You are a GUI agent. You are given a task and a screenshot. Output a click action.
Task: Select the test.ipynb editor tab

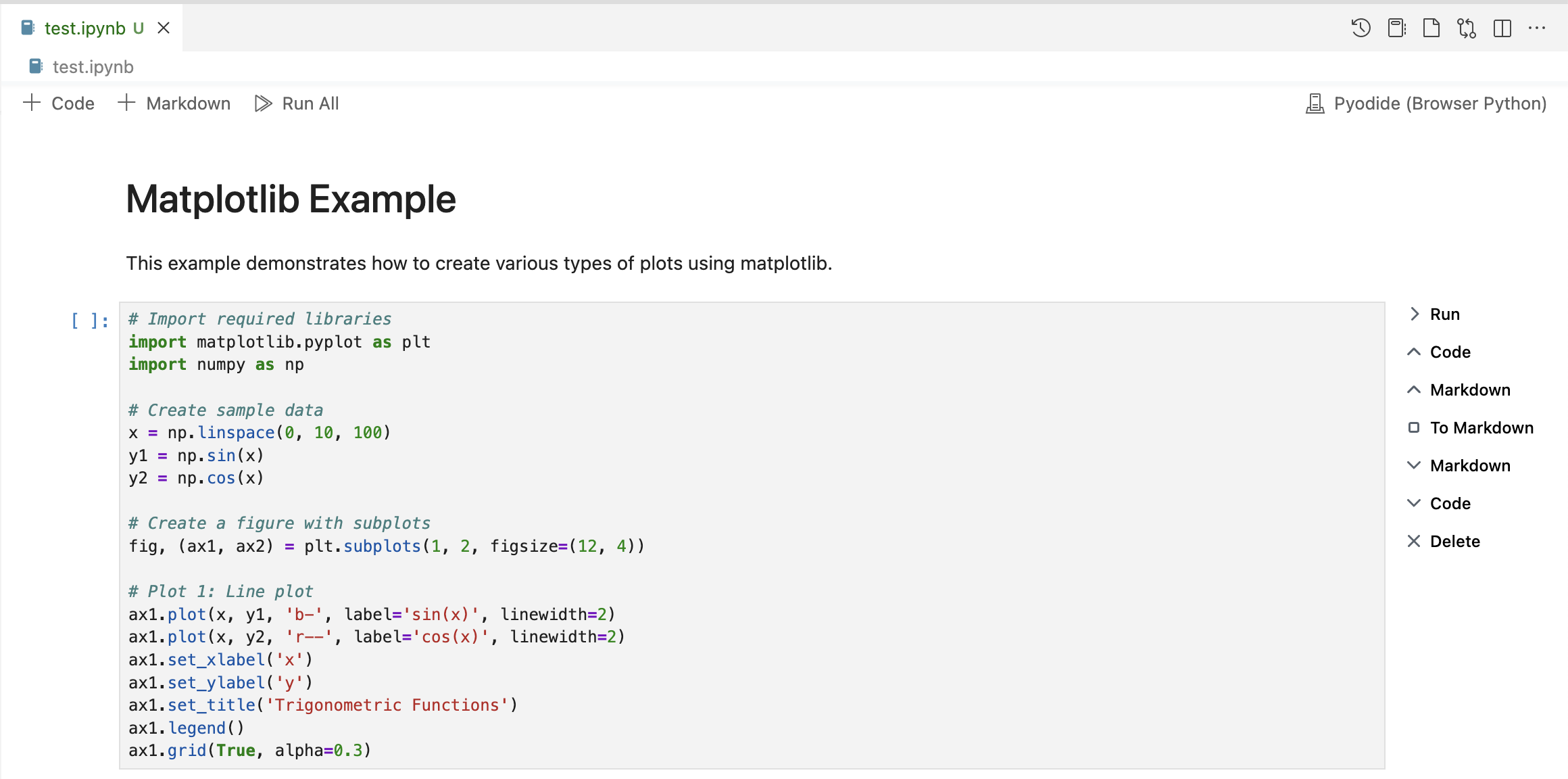click(x=84, y=28)
